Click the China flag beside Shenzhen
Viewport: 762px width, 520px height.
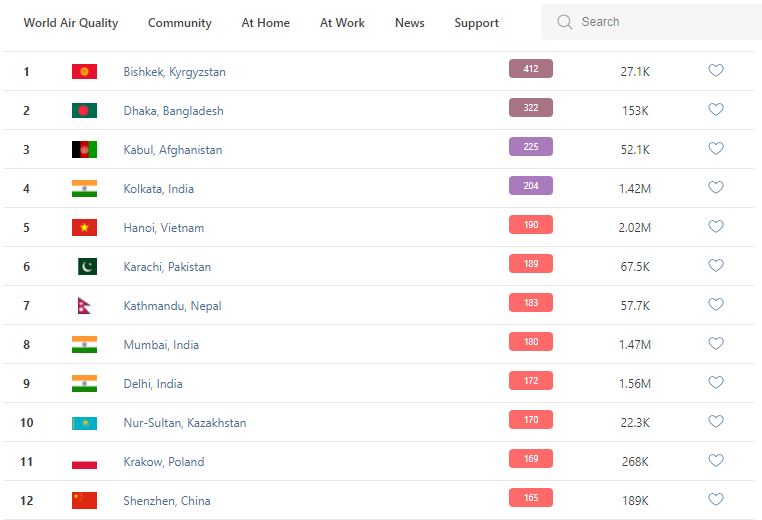[84, 501]
